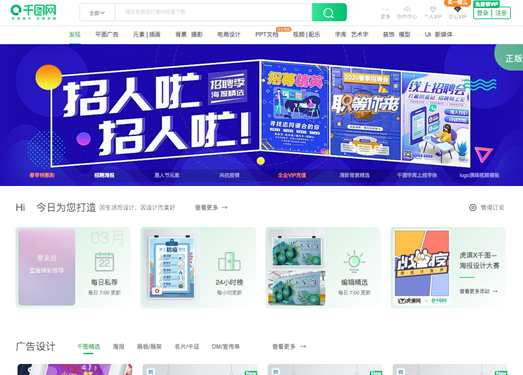Click the purple 登录后查看精彩推荐 card
This screenshot has width=523, height=375.
47,267
